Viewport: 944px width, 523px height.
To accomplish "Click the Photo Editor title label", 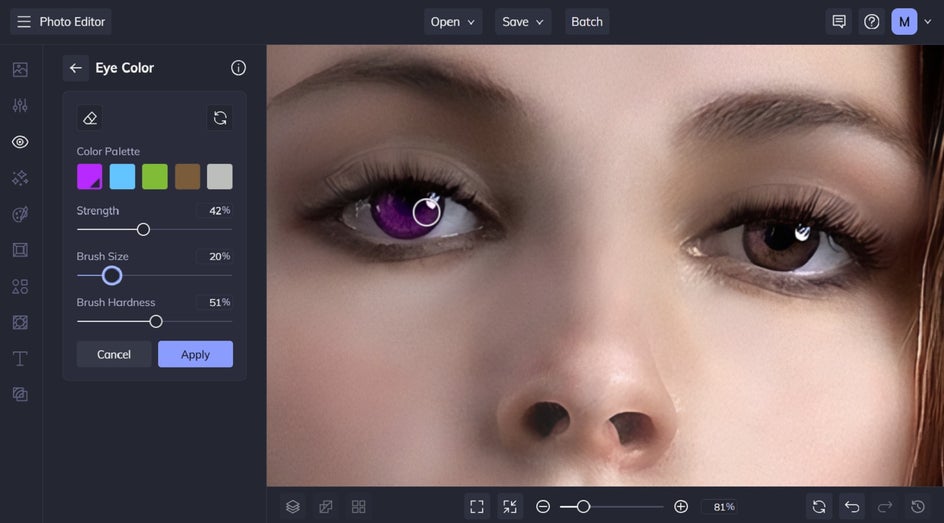I will point(72,22).
